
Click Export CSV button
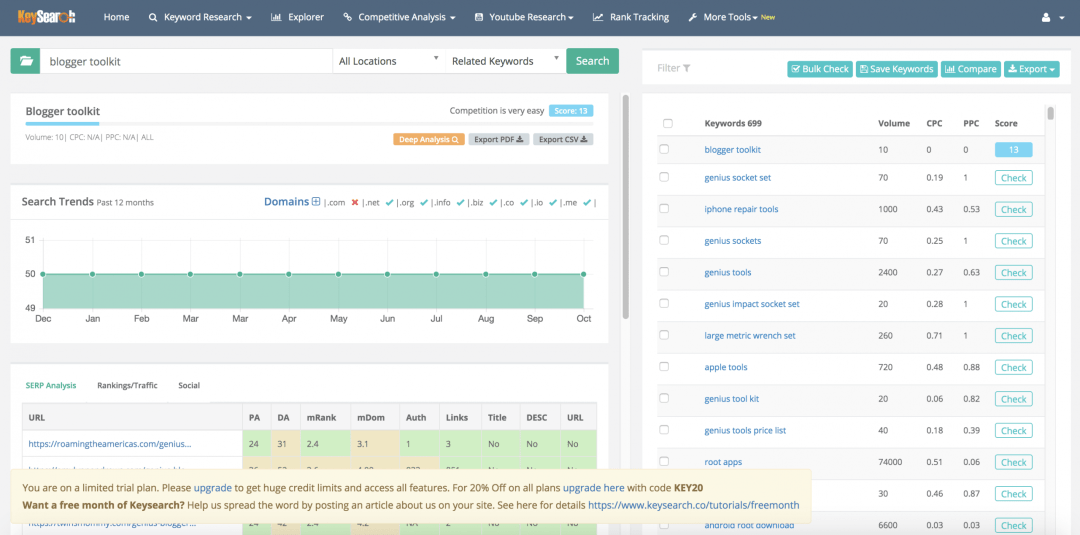[x=563, y=139]
